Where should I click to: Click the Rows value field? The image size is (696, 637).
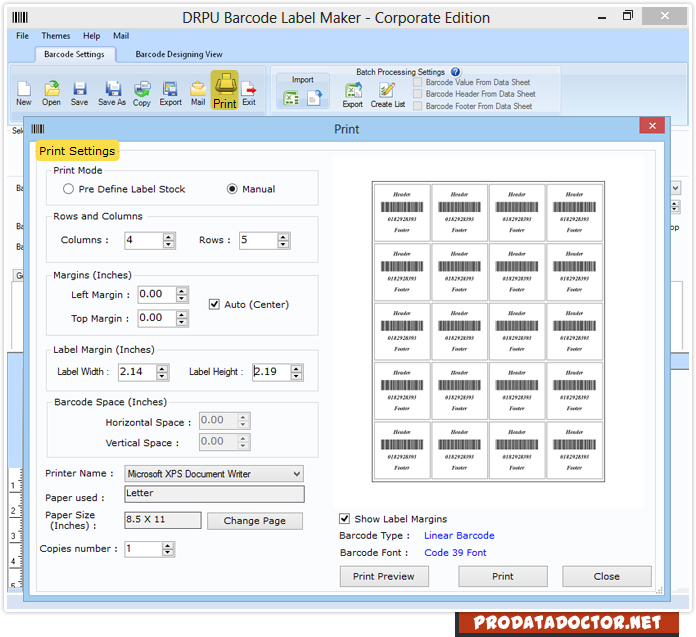pos(259,241)
